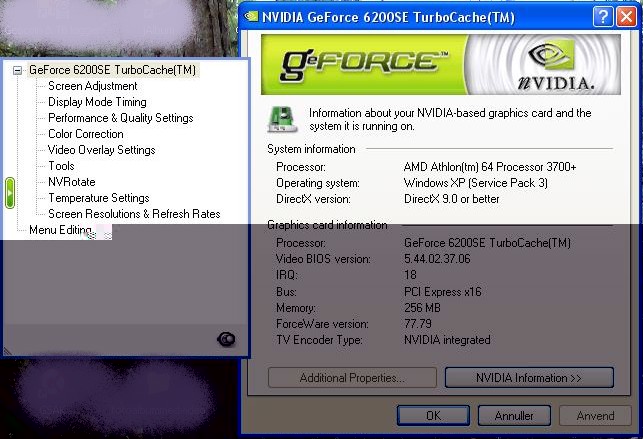Image resolution: width=643 pixels, height=439 pixels.
Task: Close the NVIDIA GeForce dialog
Action: click(x=627, y=17)
